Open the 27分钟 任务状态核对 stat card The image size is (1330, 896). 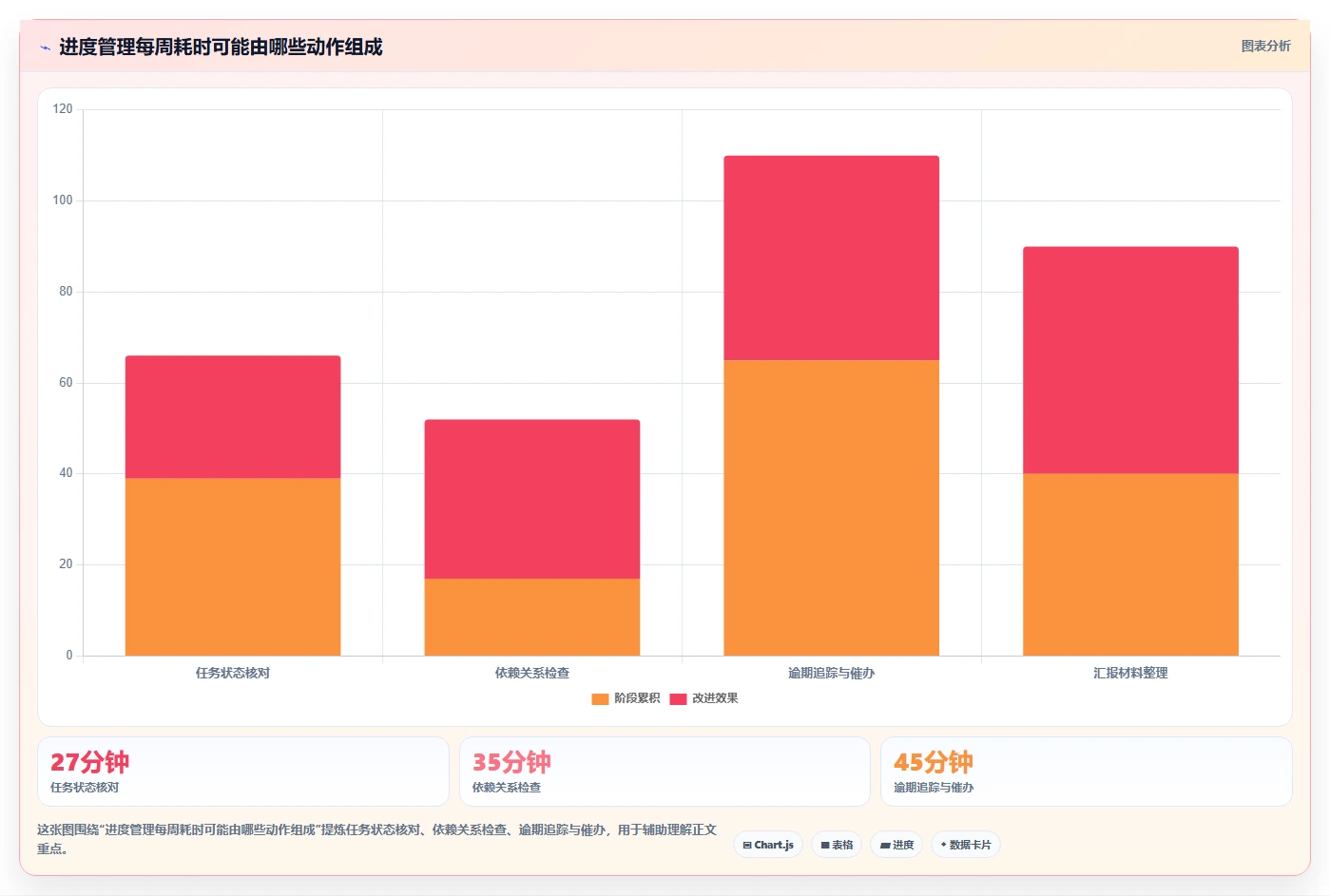point(243,772)
